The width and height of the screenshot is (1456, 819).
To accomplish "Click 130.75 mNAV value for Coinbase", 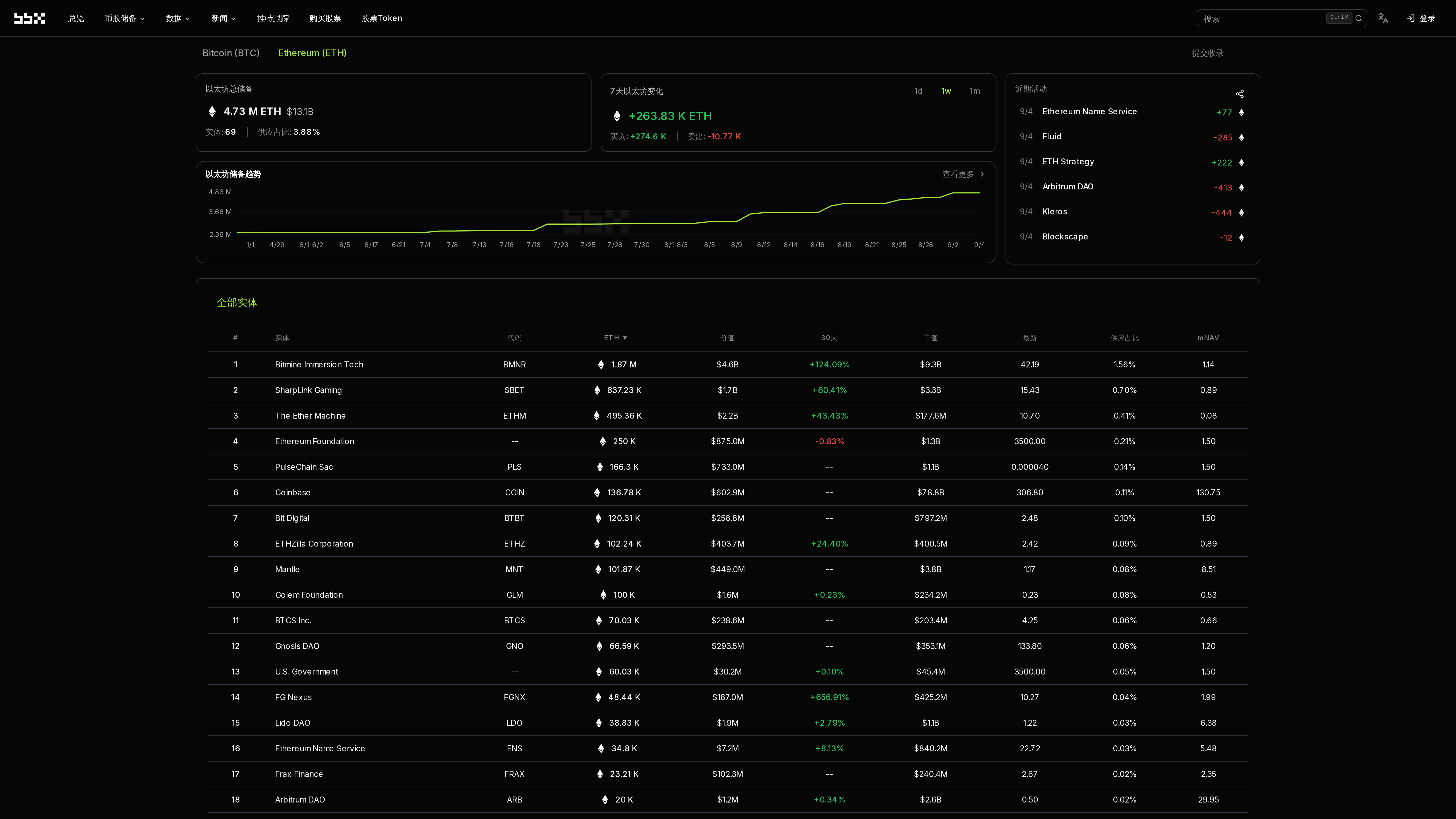I will pos(1208,492).
